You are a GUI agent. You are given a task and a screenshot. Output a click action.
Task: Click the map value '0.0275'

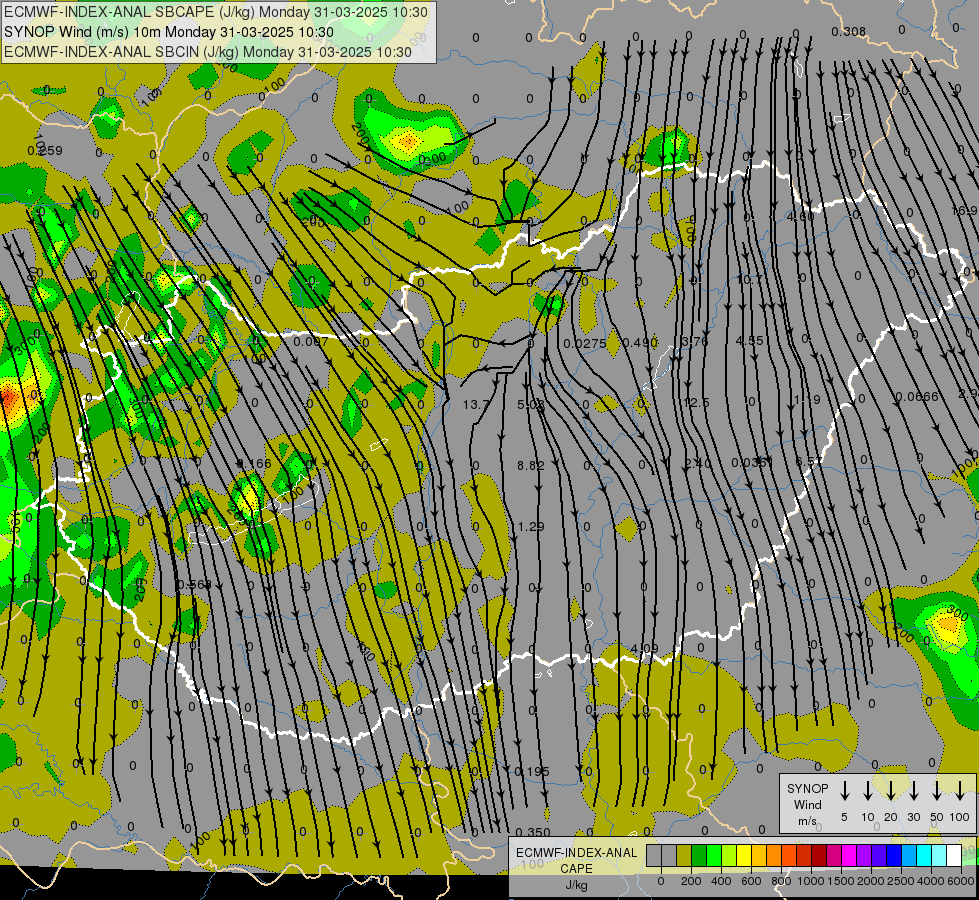pos(584,344)
